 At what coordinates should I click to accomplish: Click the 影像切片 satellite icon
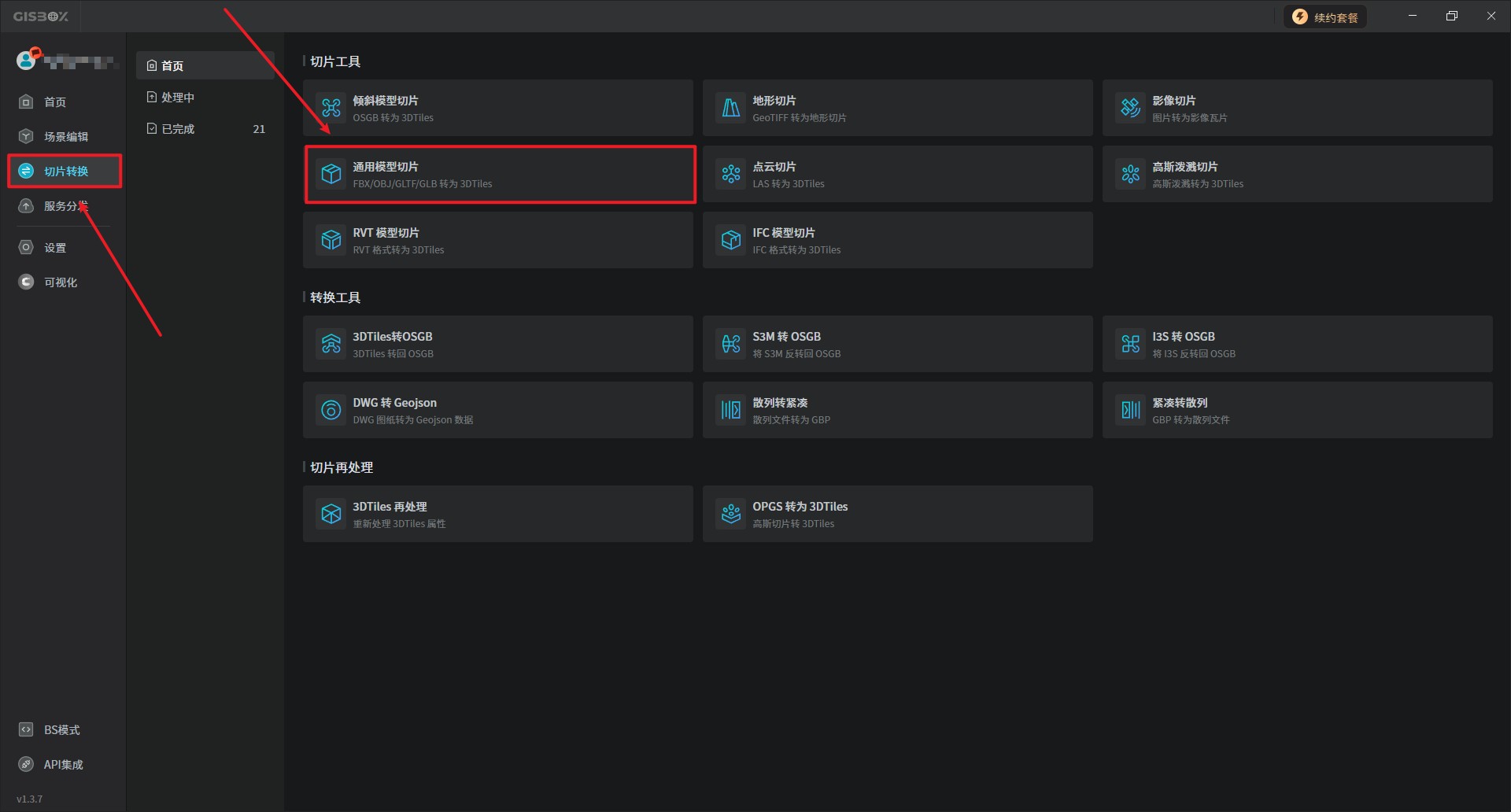click(1131, 108)
